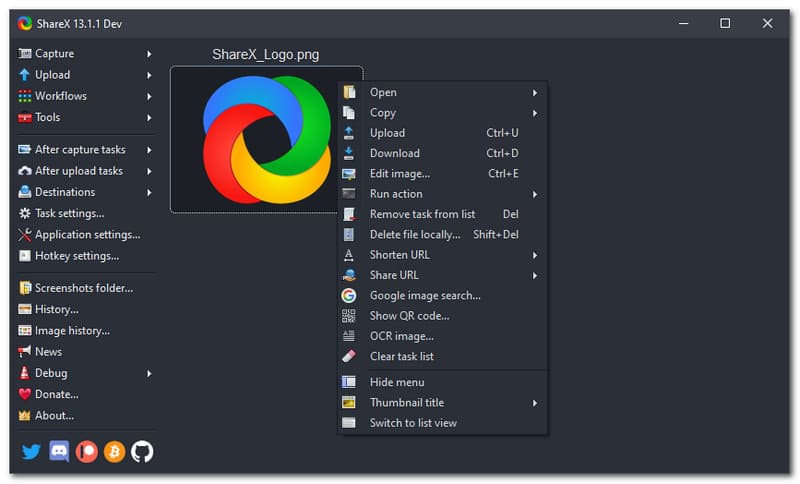
Task: Click the eraser icon beside Clear task list
Action: [349, 356]
